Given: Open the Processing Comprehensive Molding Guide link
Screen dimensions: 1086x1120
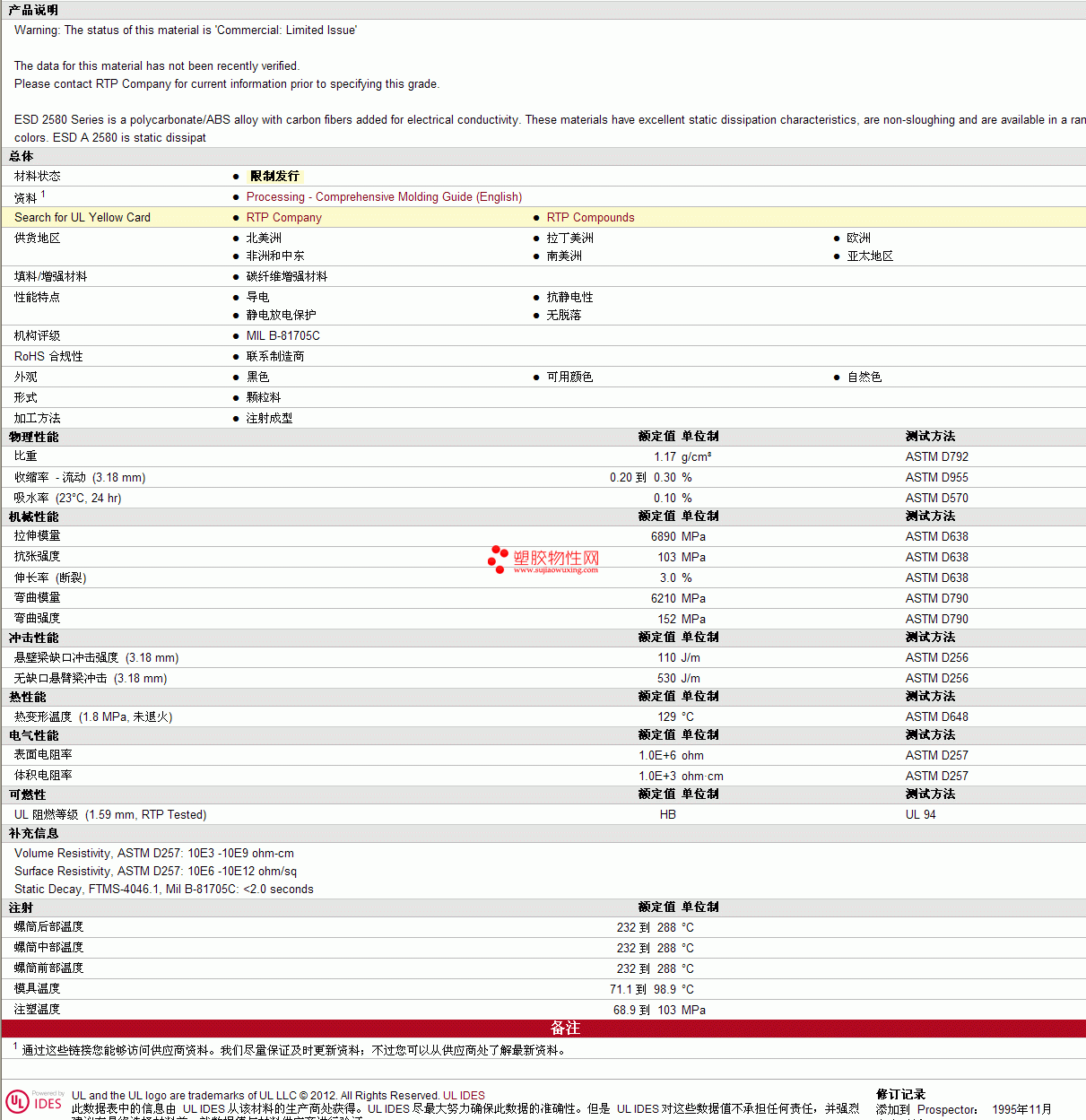Looking at the screenshot, I should tap(384, 197).
